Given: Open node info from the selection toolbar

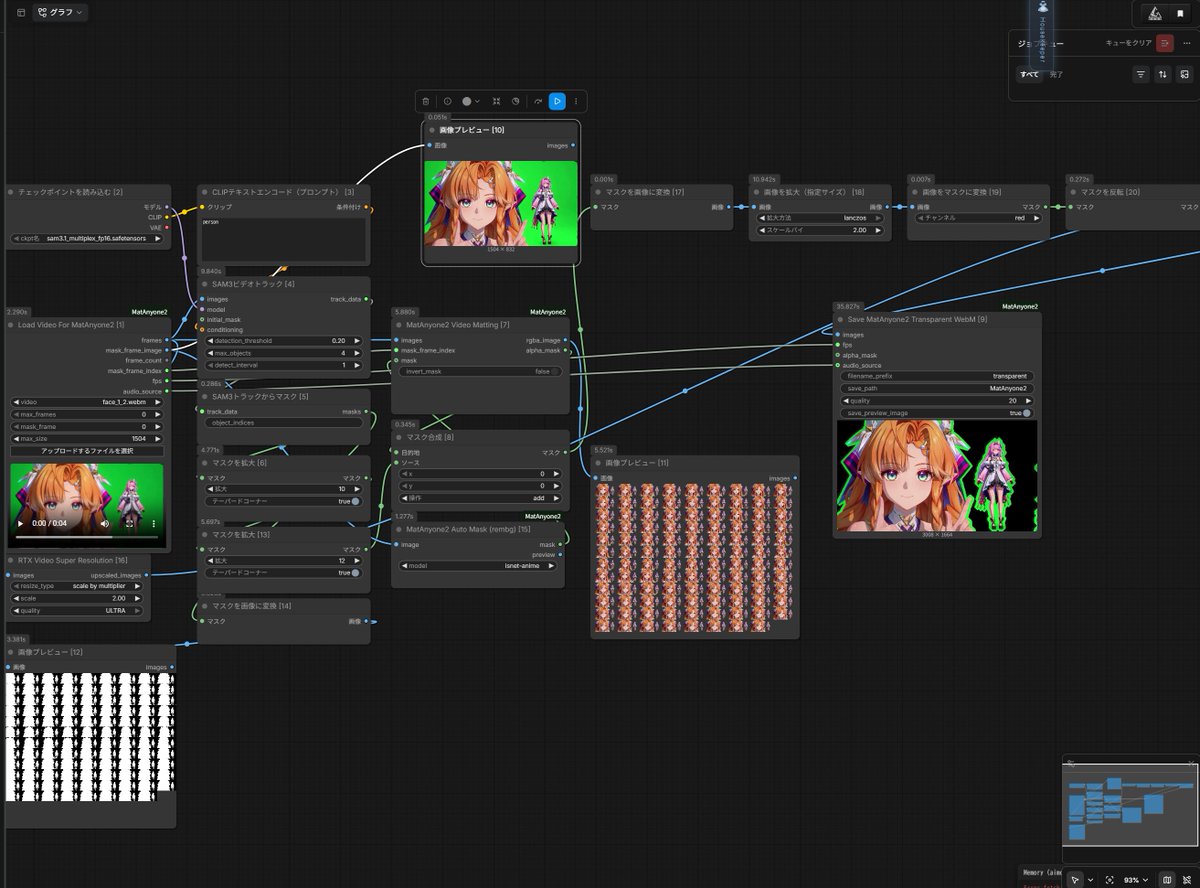Looking at the screenshot, I should point(447,101).
